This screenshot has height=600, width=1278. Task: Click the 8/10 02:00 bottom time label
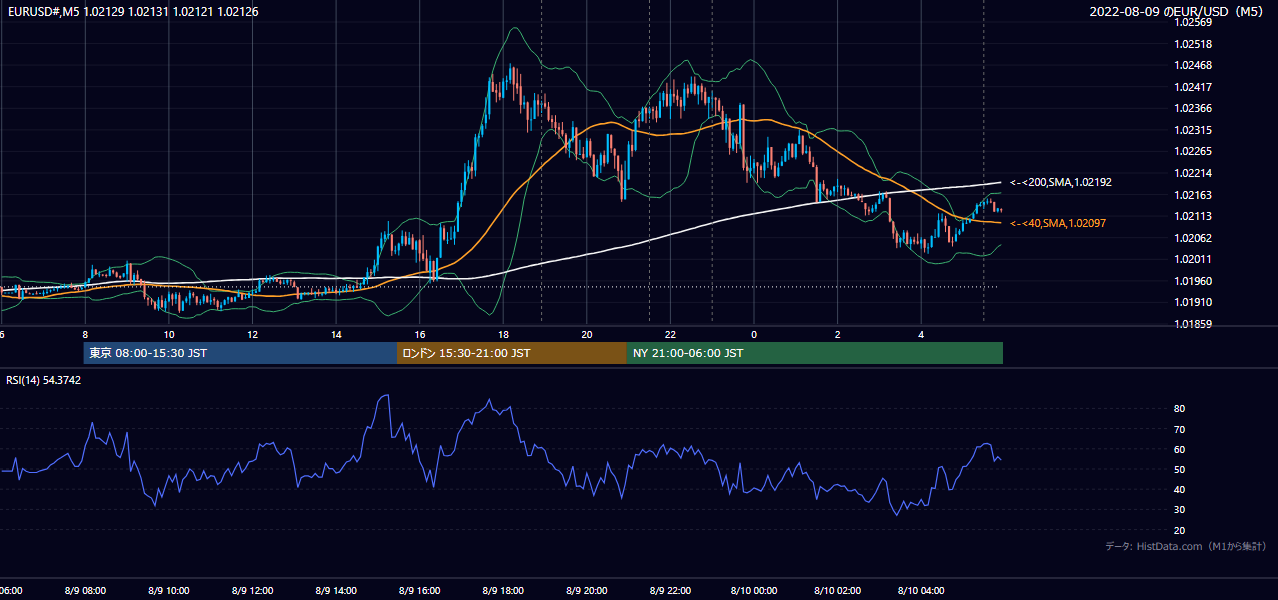click(x=838, y=591)
